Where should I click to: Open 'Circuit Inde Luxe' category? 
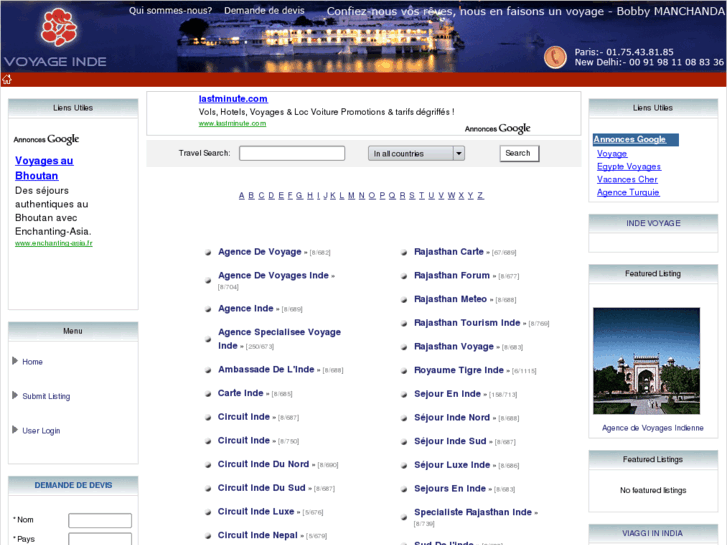[x=256, y=512]
